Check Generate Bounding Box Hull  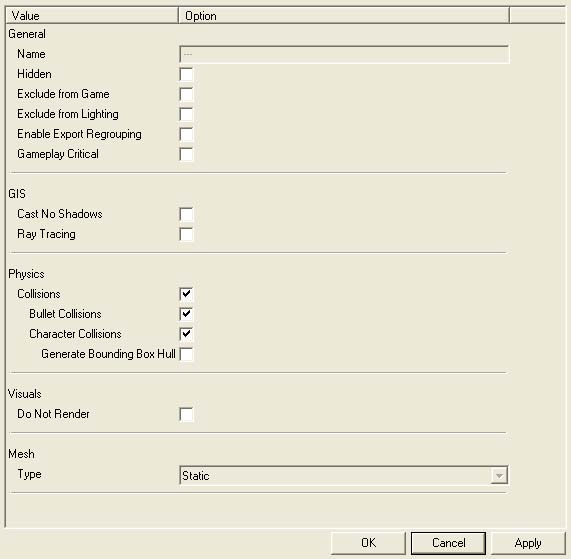click(x=186, y=354)
